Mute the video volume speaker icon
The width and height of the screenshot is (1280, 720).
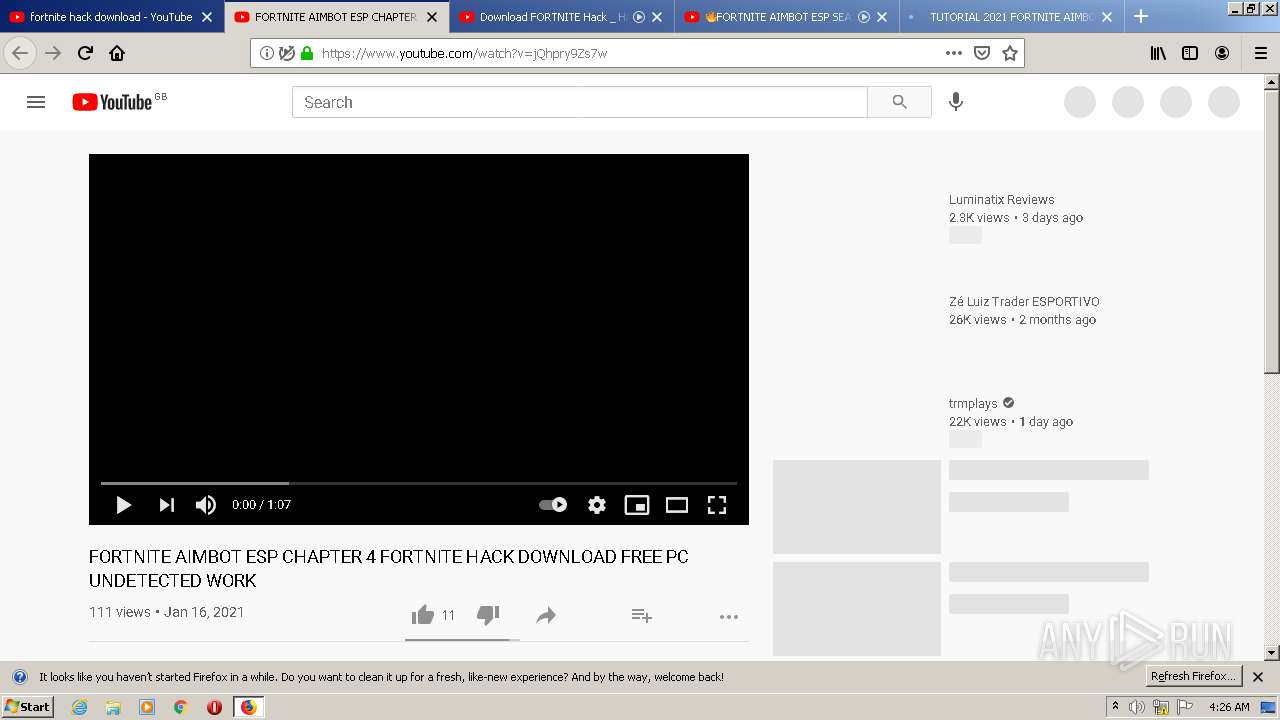point(206,505)
